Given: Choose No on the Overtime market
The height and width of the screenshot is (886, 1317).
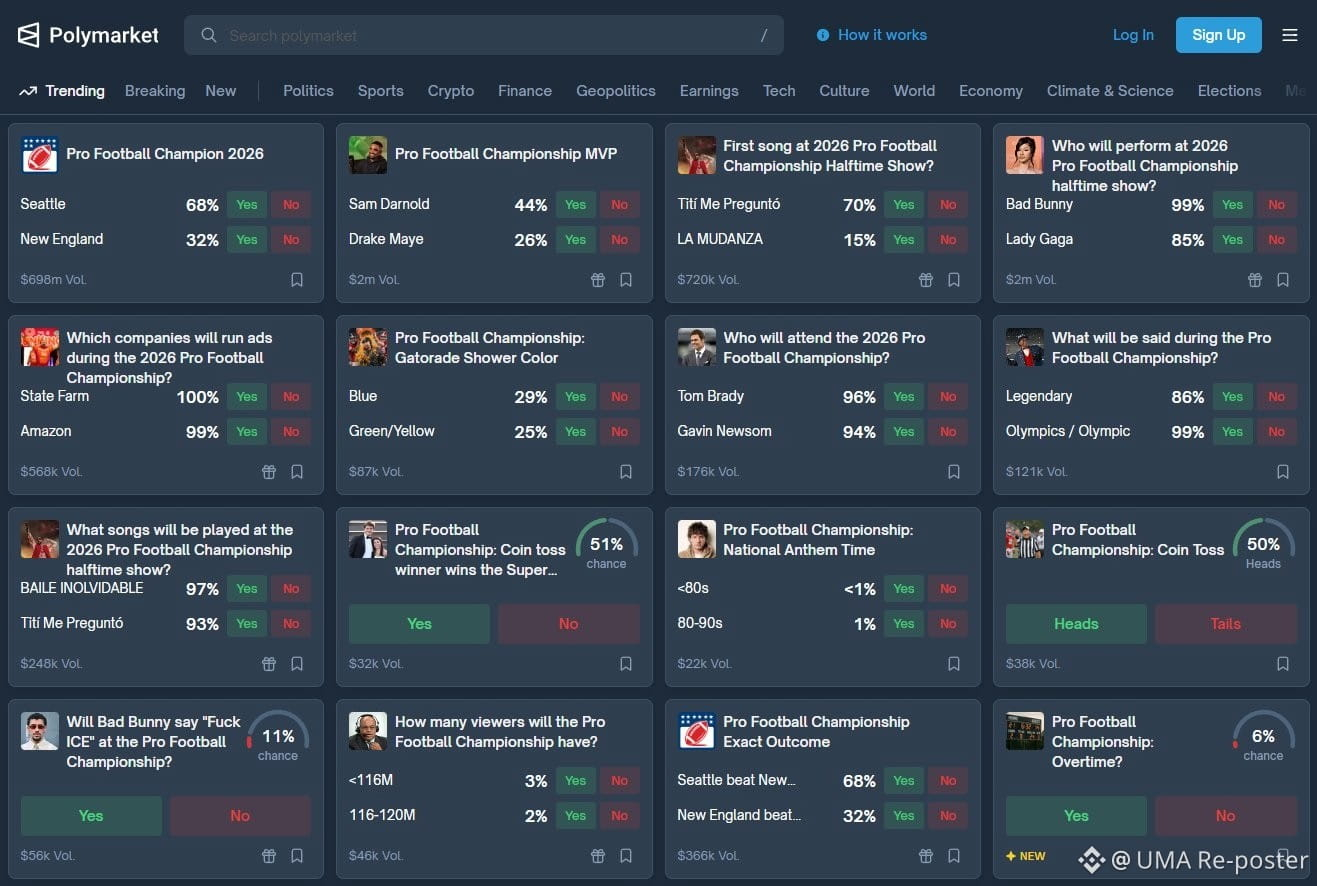Looking at the screenshot, I should [x=1226, y=816].
